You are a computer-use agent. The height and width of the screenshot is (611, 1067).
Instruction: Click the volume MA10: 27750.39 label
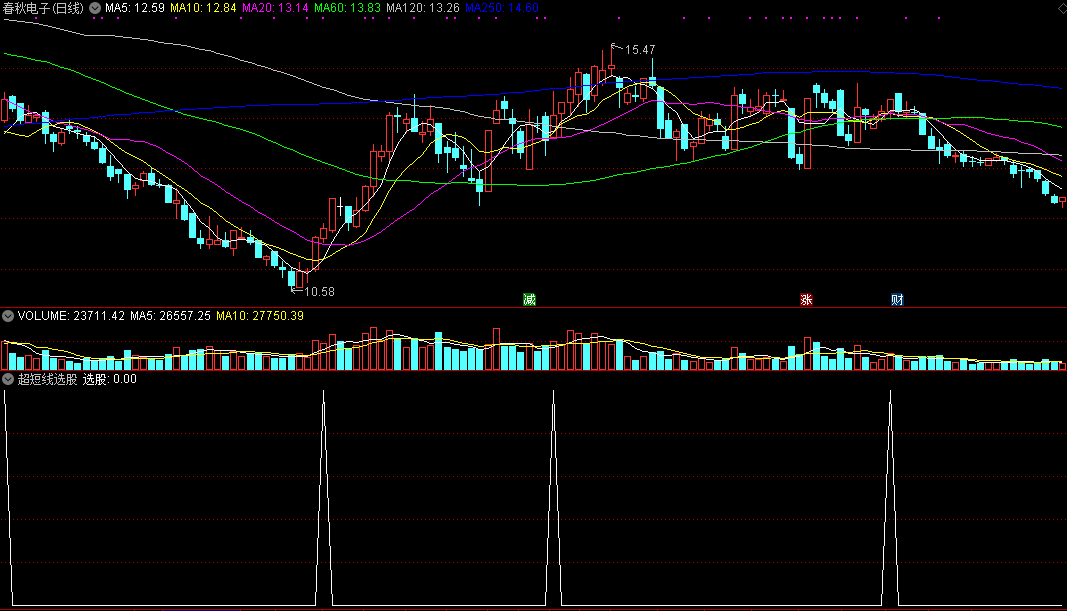point(260,316)
